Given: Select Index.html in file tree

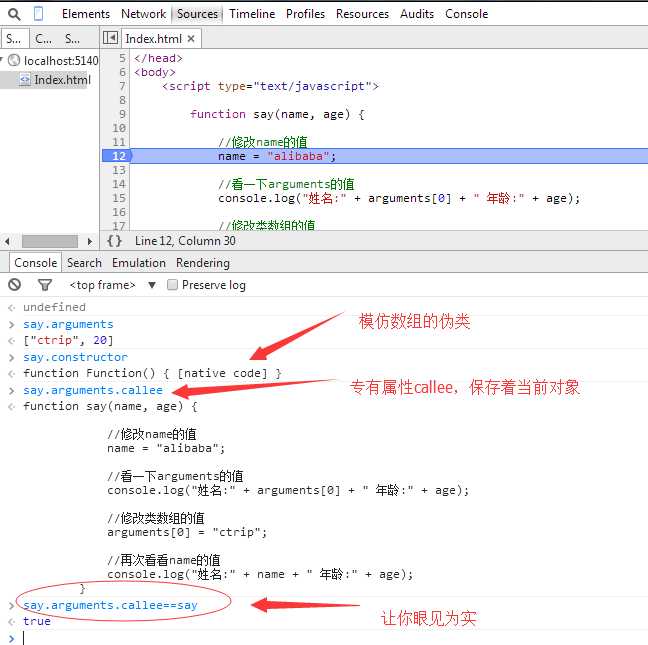Looking at the screenshot, I should point(62,80).
